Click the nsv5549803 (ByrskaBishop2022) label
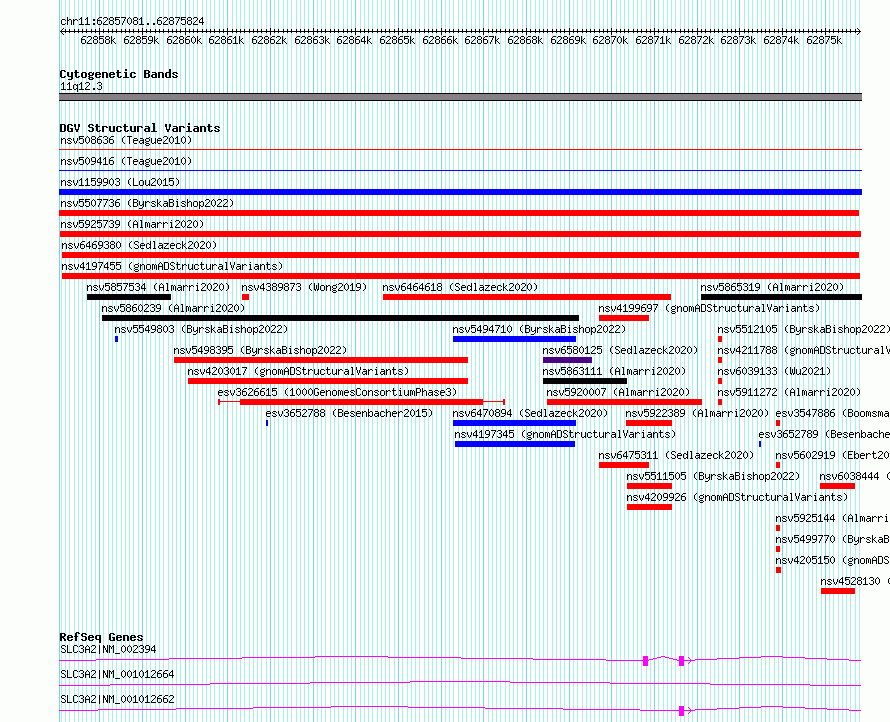The image size is (890, 722). click(201, 329)
